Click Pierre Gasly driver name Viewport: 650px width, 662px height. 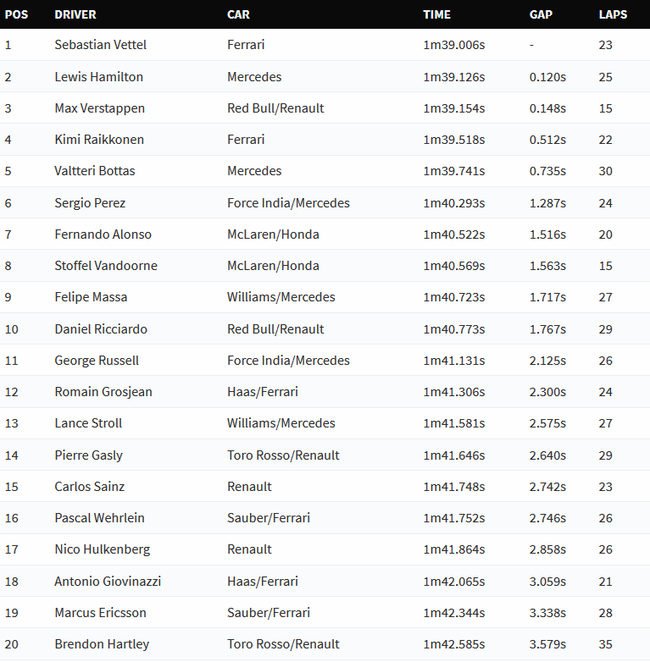[x=89, y=456]
